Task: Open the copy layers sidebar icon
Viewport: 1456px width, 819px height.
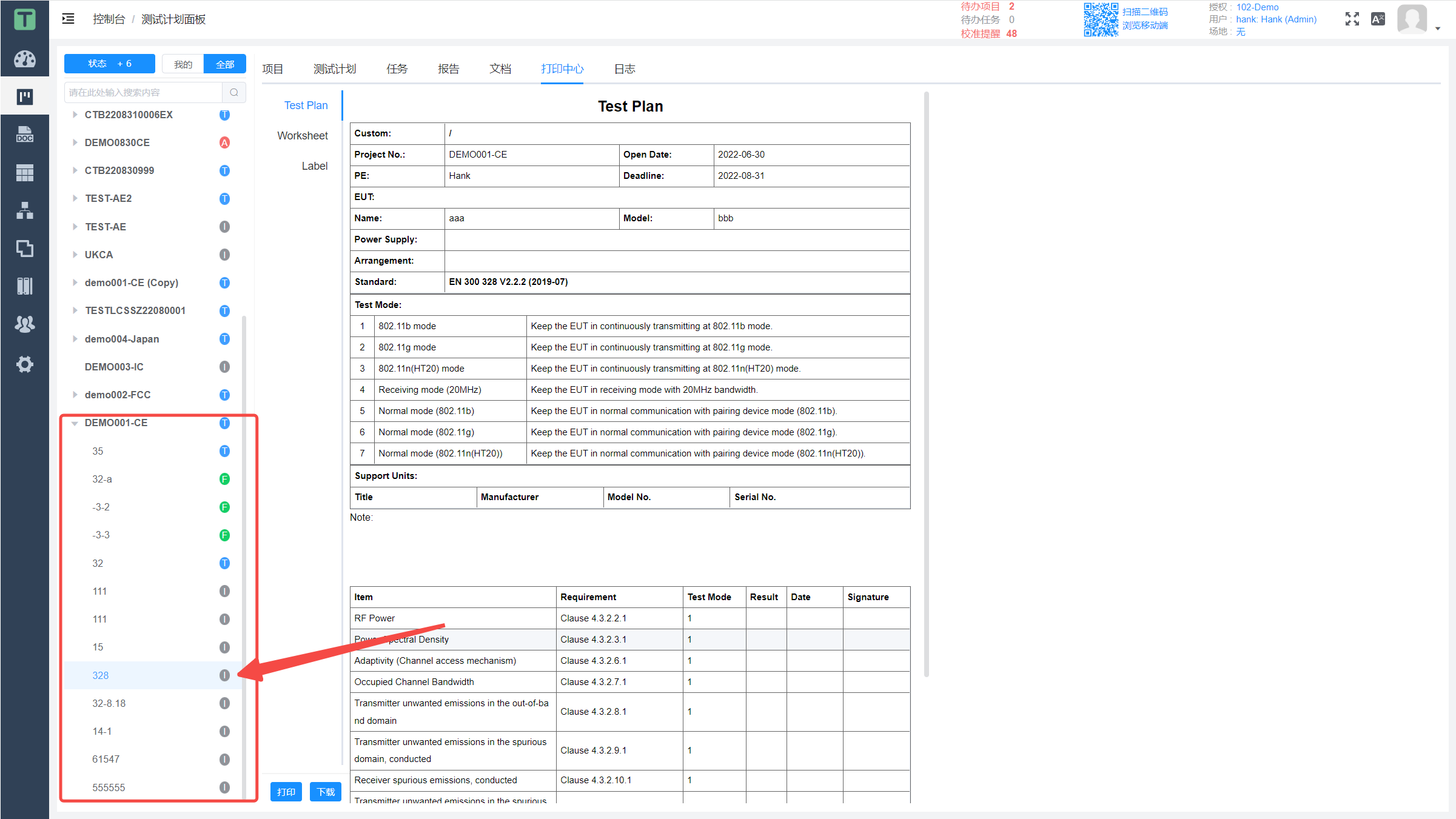Action: (x=24, y=248)
